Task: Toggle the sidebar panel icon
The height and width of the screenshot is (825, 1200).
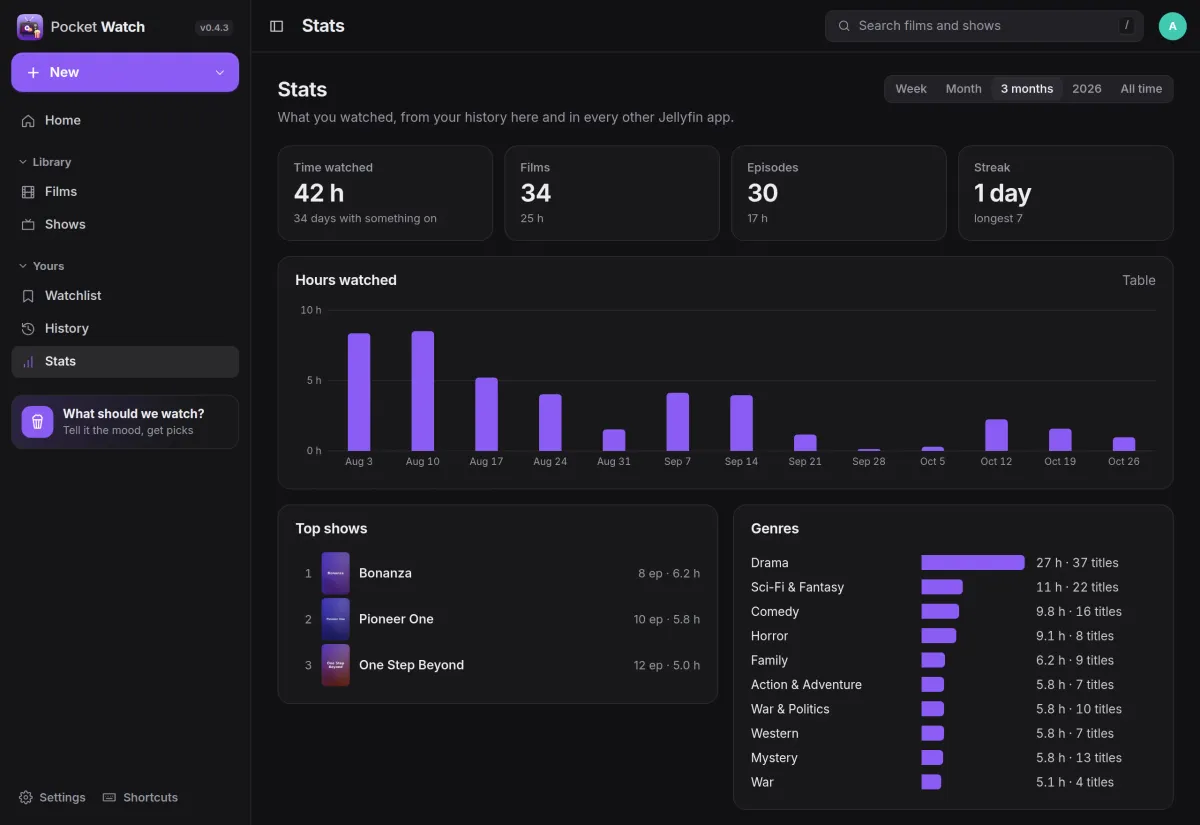Action: 277,26
